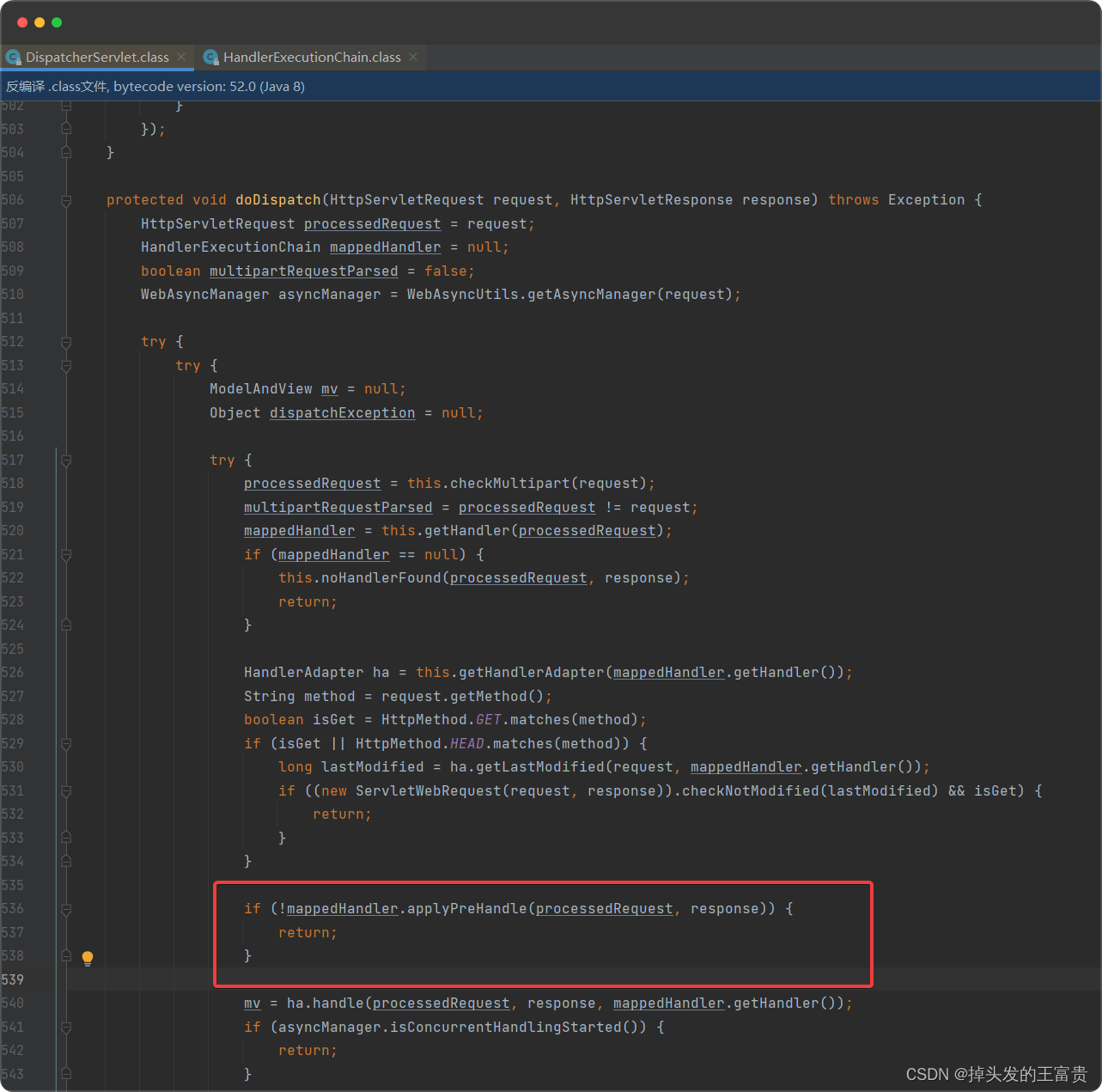Click the dispatchException variable declaration
This screenshot has width=1102, height=1092.
[x=342, y=412]
